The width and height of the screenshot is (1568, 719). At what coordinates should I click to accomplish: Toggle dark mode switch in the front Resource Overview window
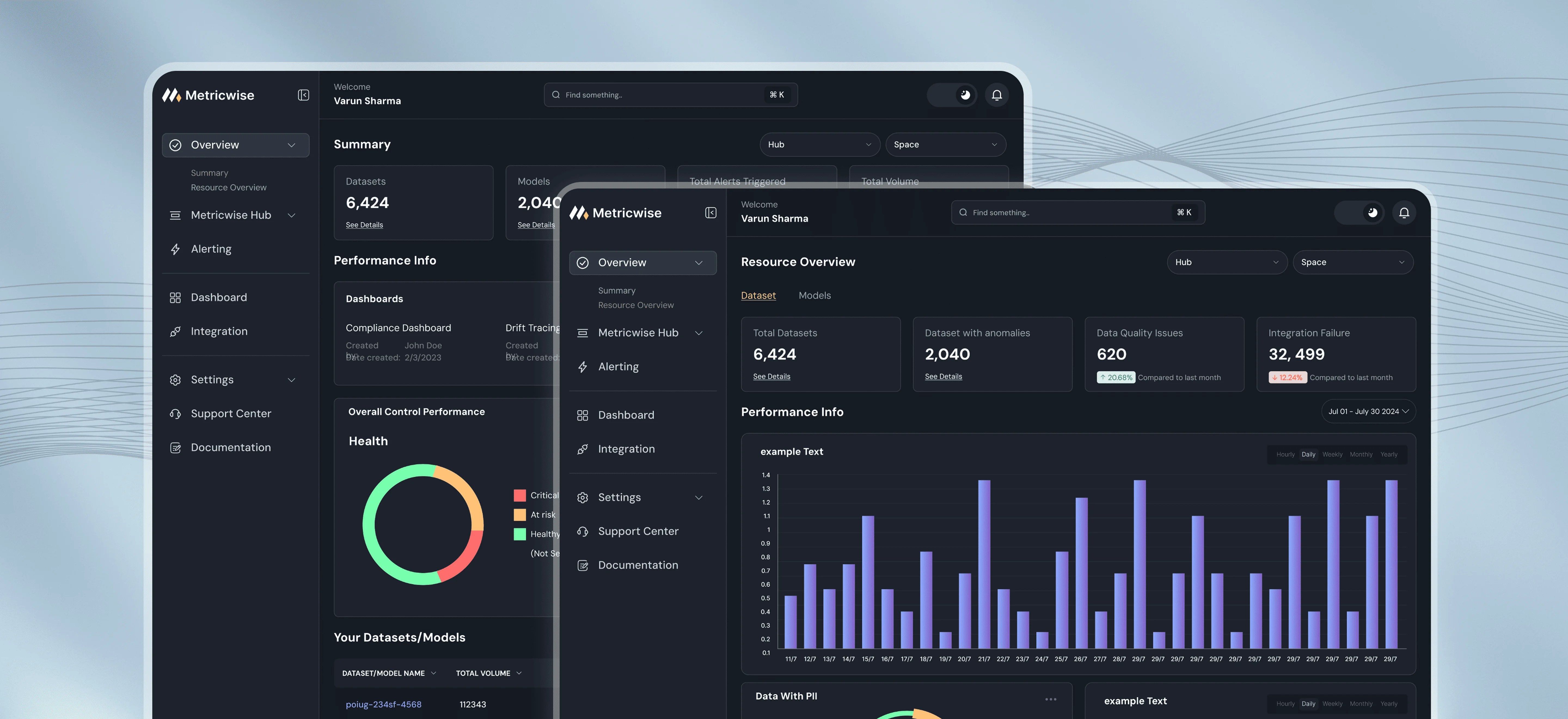pos(1359,212)
